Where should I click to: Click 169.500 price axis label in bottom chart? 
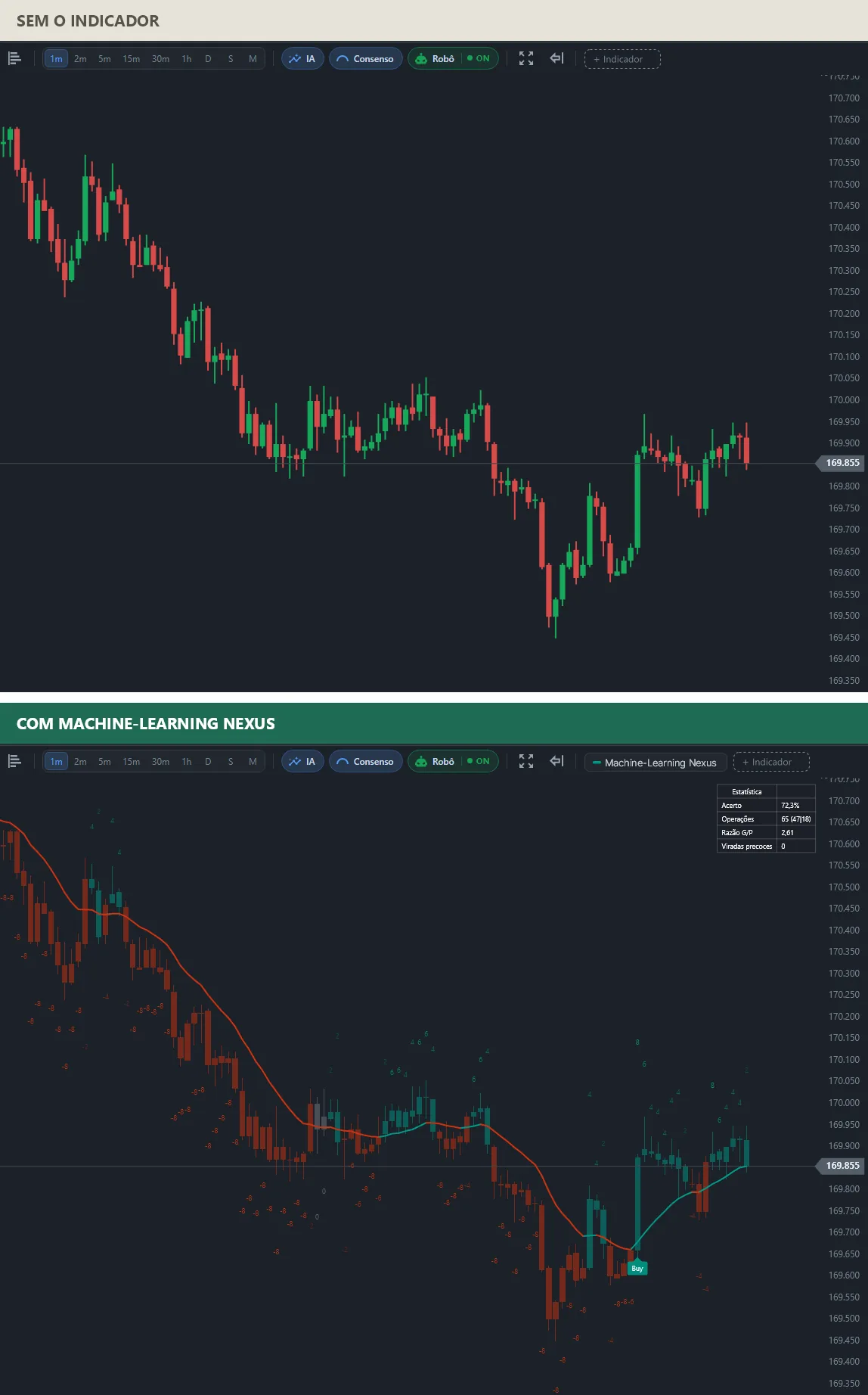[844, 1319]
